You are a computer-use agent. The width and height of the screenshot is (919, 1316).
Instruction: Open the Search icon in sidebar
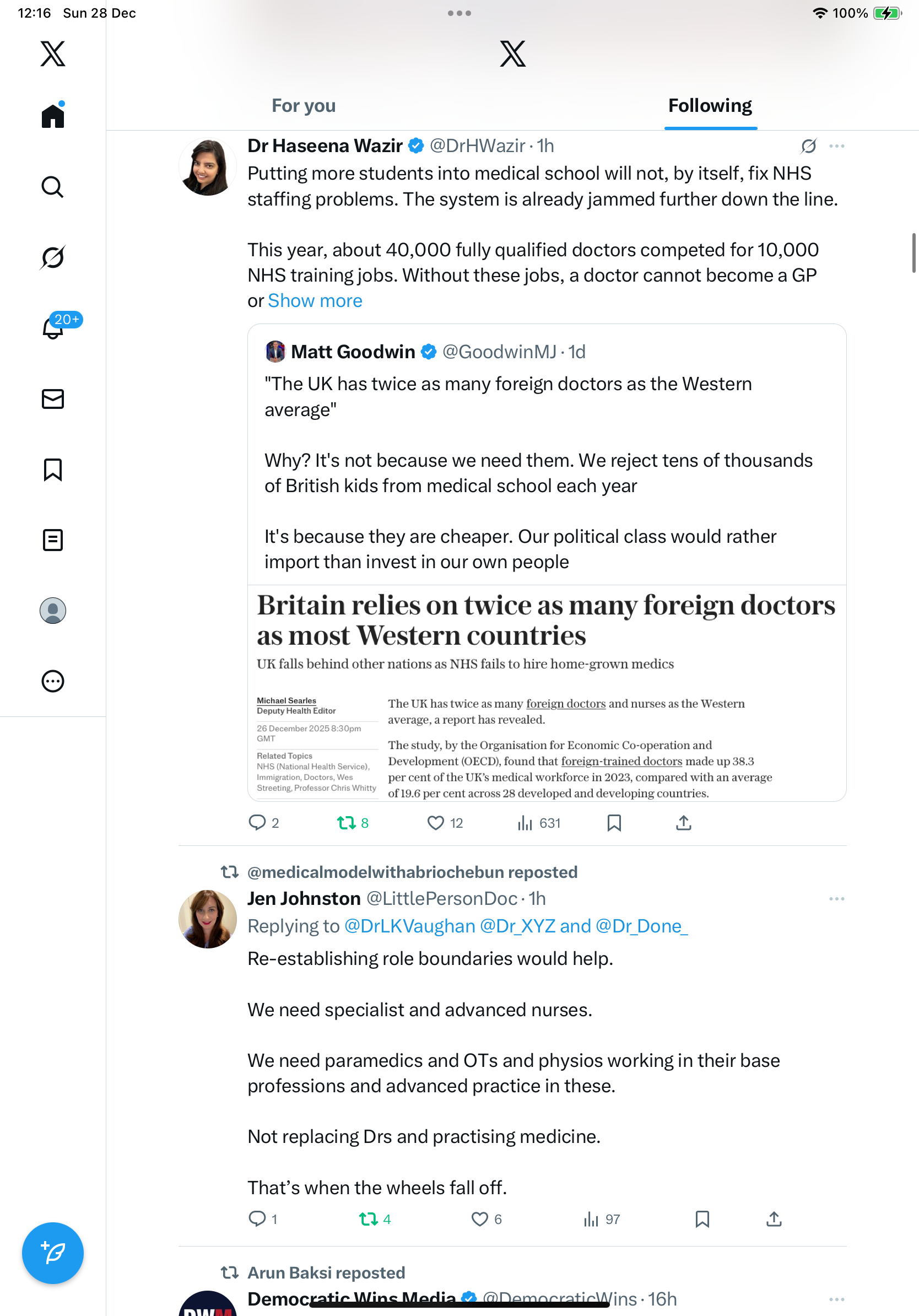click(x=53, y=187)
